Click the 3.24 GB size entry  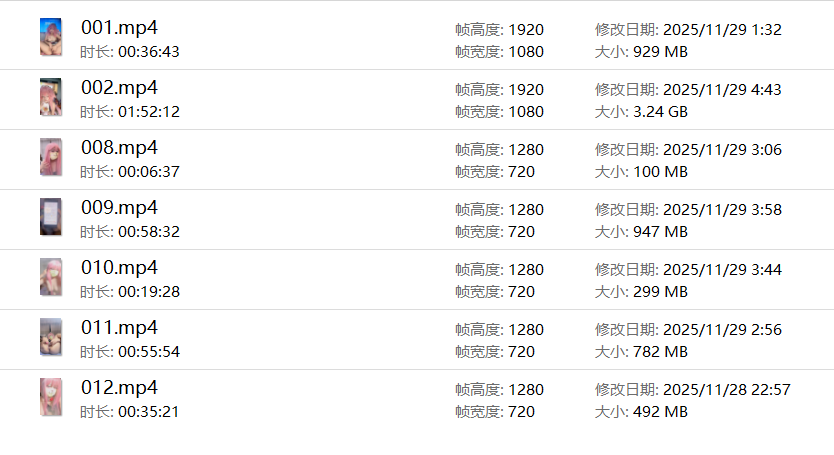coord(660,112)
